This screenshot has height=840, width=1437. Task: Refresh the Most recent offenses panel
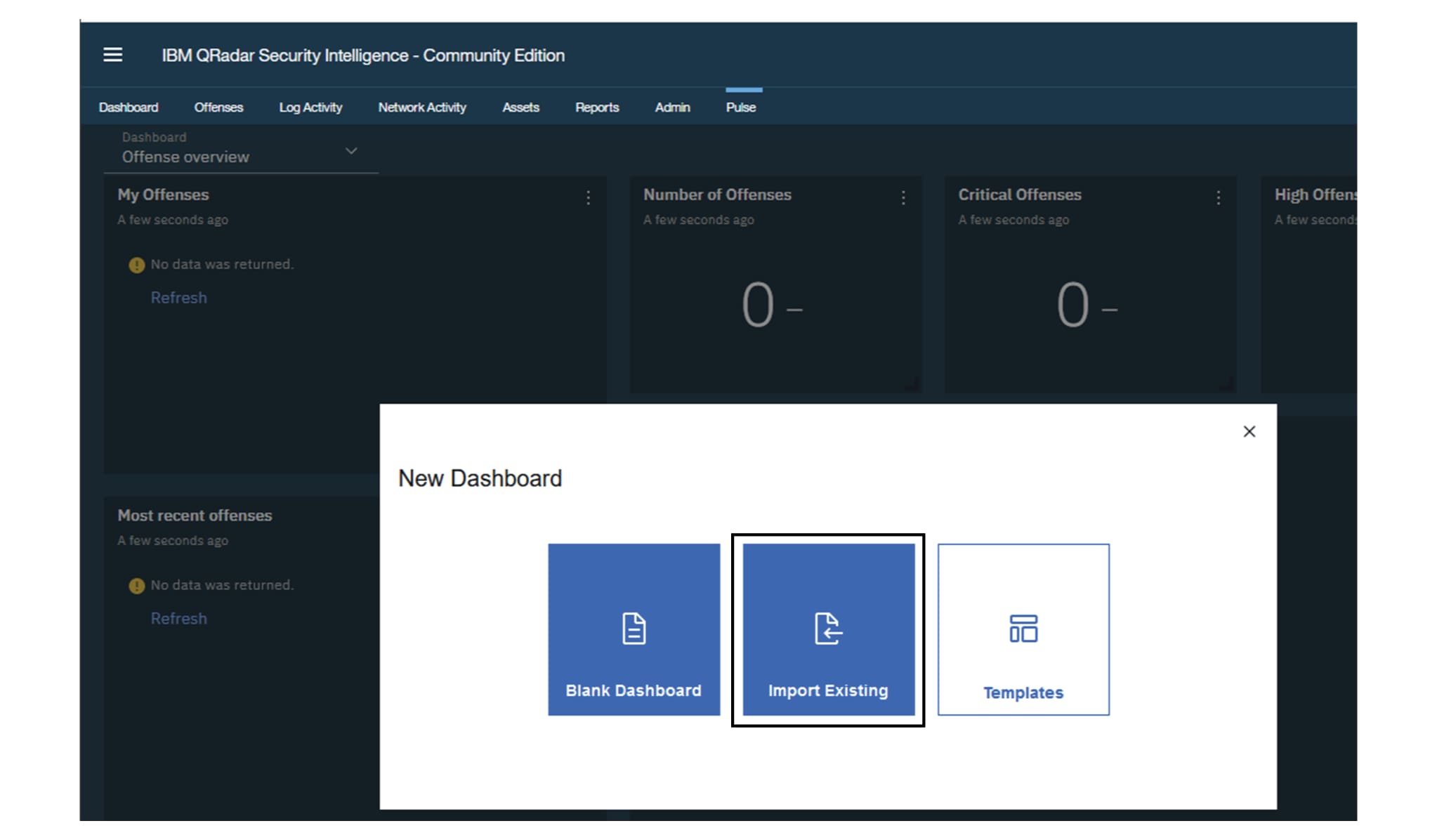click(178, 618)
